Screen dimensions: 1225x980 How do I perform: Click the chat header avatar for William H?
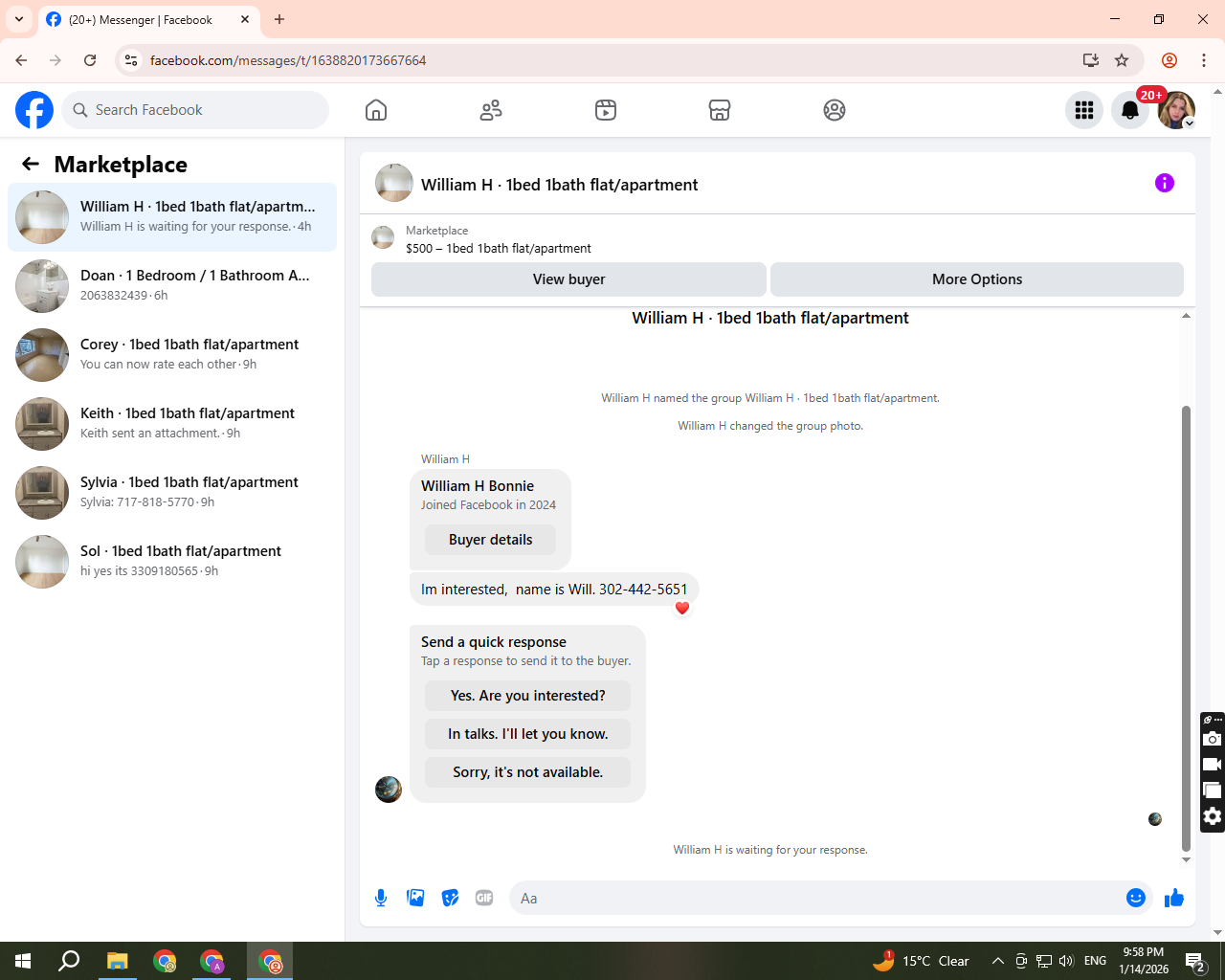394,183
